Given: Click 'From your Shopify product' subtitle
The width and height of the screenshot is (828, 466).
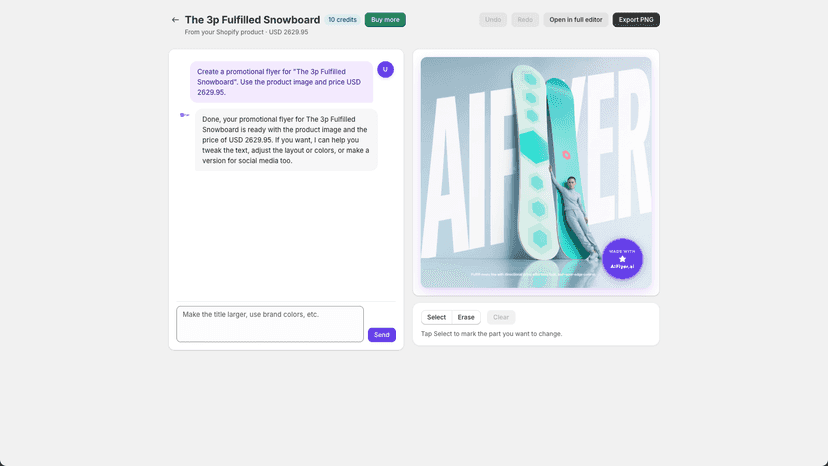Looking at the screenshot, I should click(x=246, y=32).
